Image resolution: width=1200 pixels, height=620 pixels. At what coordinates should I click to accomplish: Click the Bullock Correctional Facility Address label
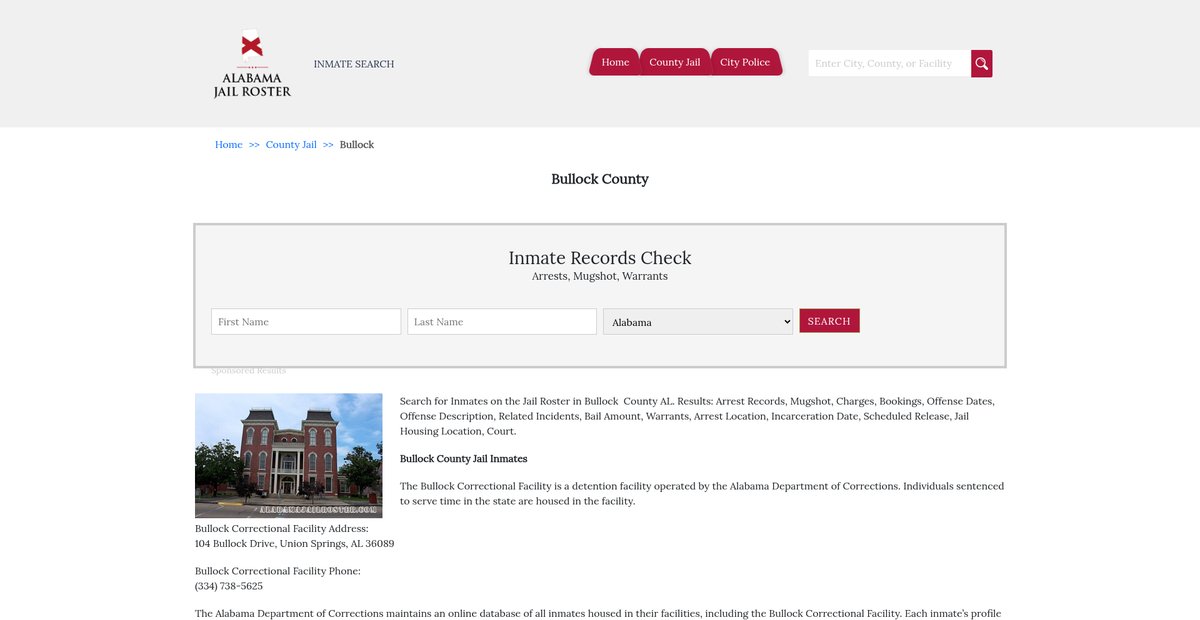(282, 529)
